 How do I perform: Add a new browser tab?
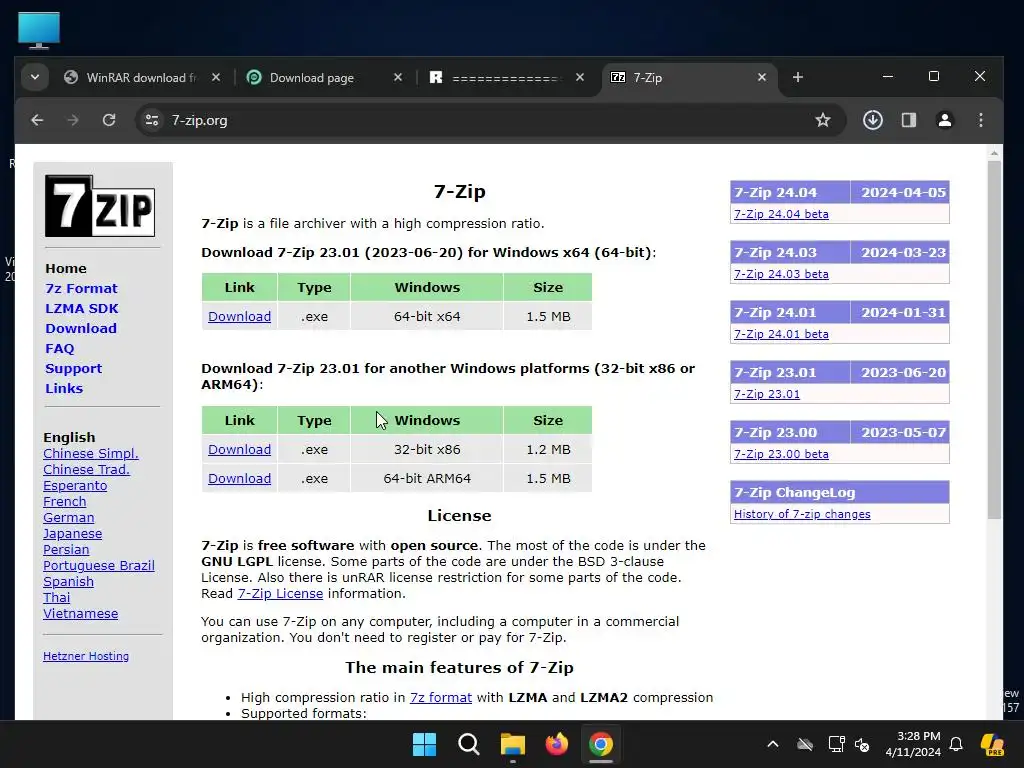pyautogui.click(x=797, y=77)
